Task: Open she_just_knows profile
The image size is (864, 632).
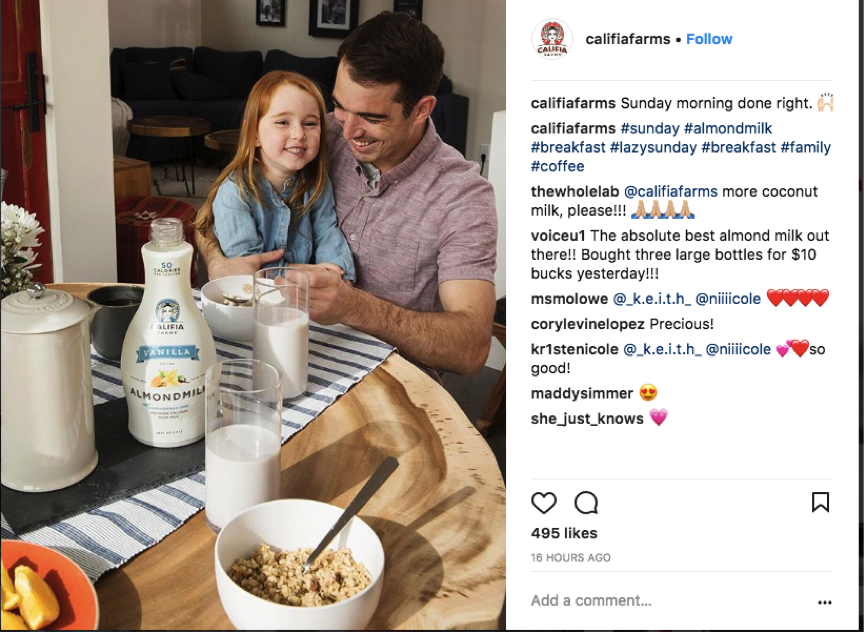Action: [x=587, y=419]
